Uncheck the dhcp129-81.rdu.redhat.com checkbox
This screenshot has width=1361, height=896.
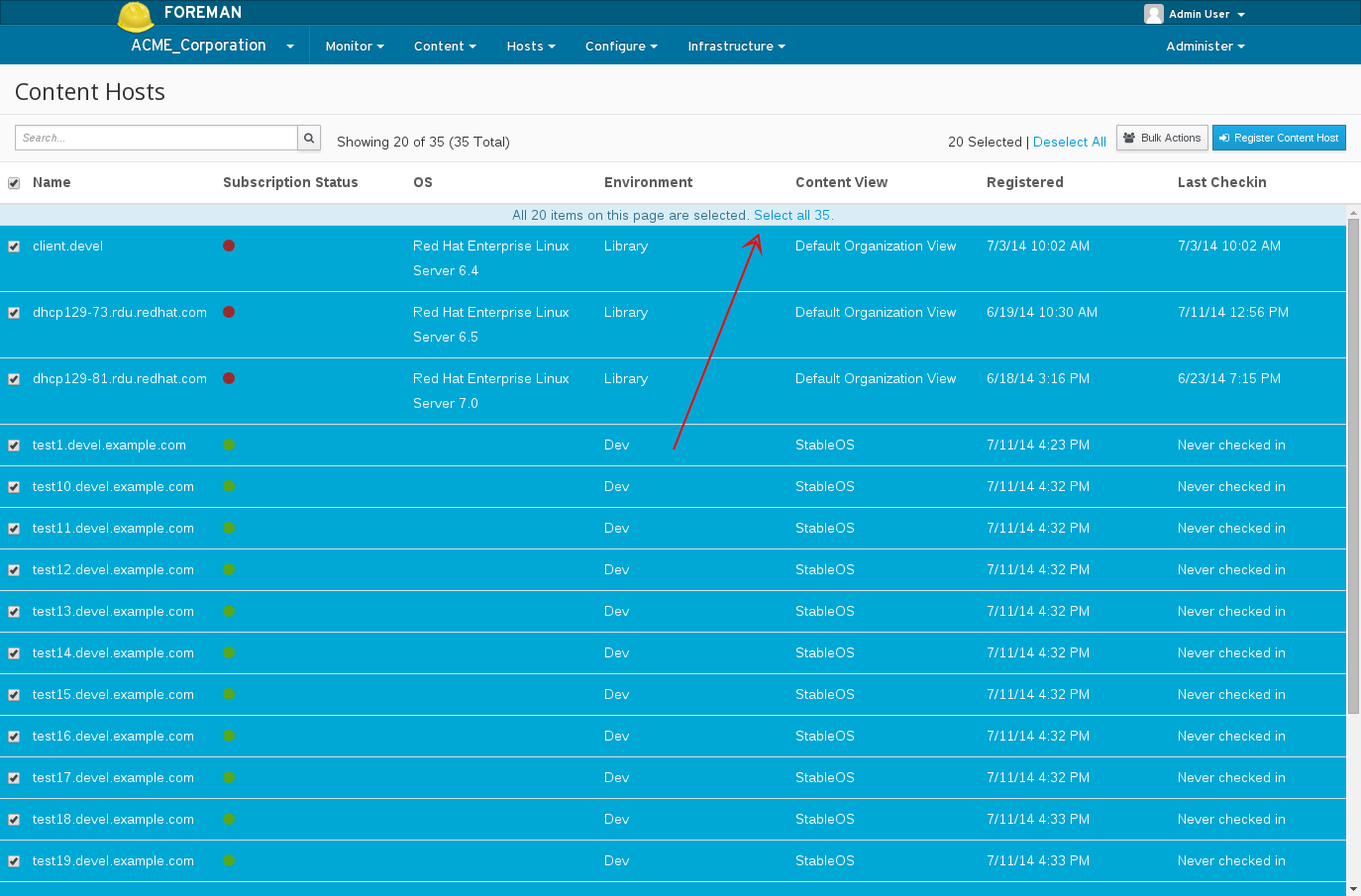(14, 379)
